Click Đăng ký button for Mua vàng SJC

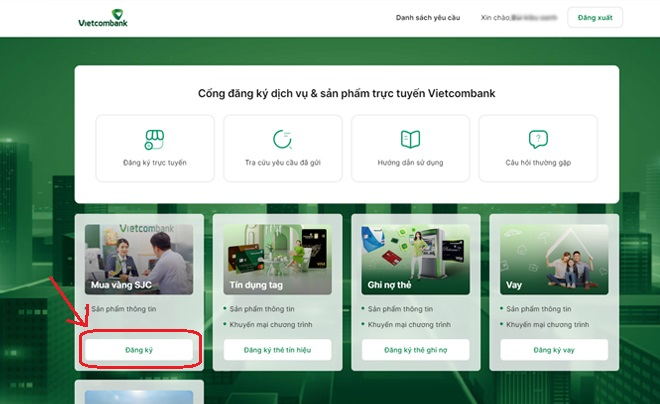(x=138, y=349)
